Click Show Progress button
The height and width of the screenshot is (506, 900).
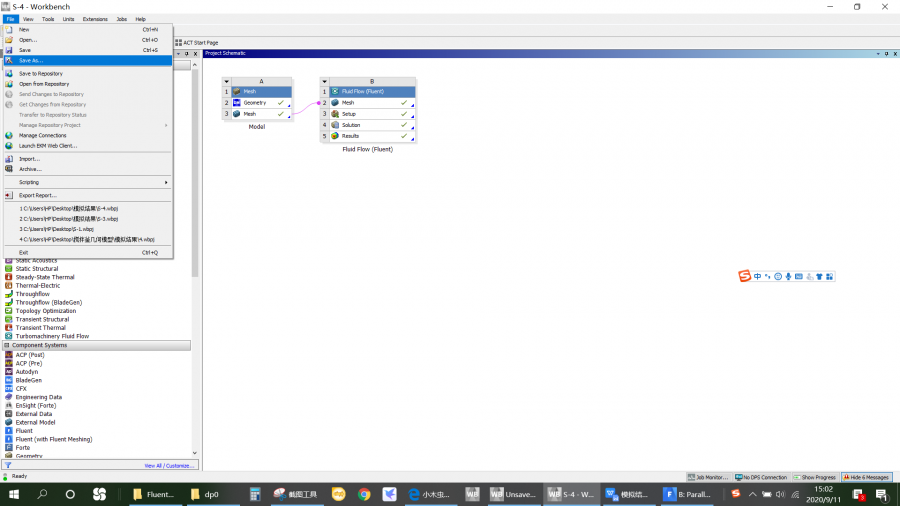point(814,477)
